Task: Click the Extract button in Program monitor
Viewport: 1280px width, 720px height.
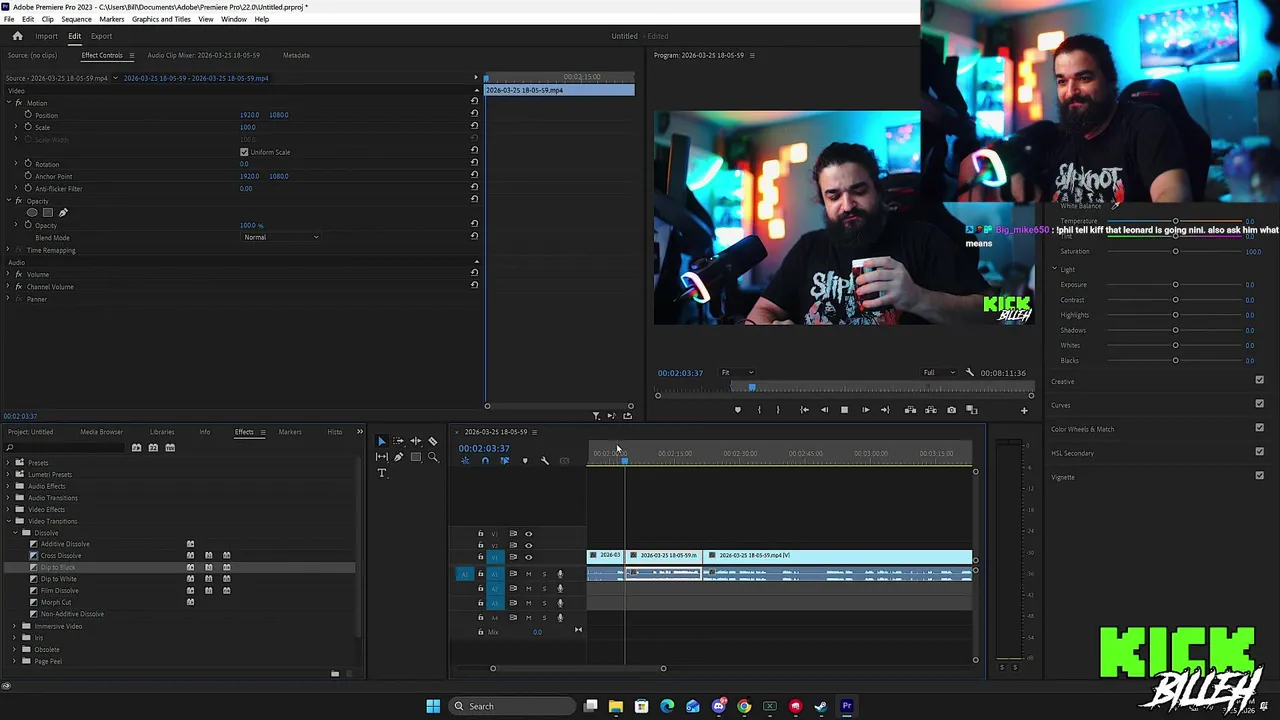Action: (931, 410)
